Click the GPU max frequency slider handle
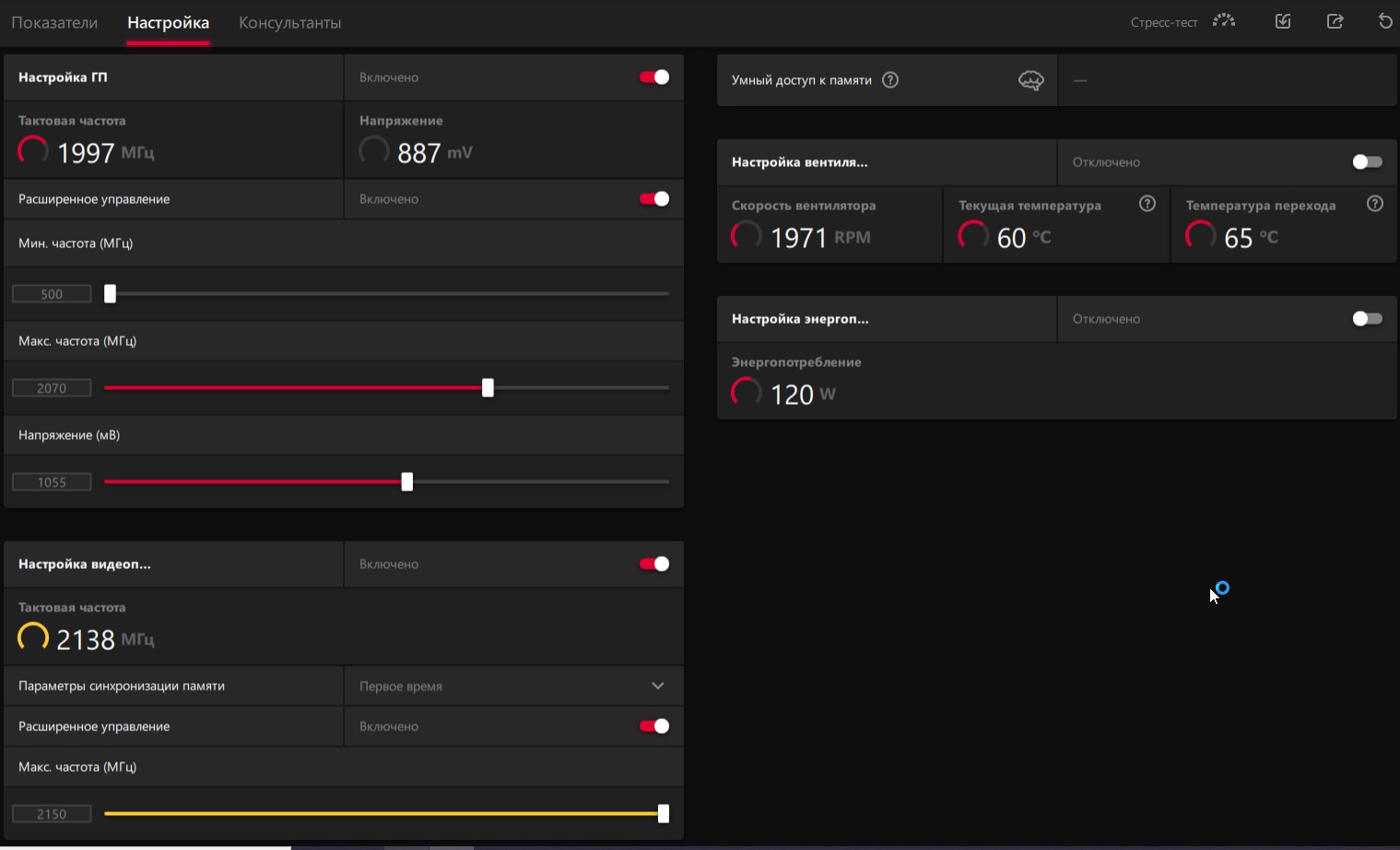 pyautogui.click(x=488, y=388)
